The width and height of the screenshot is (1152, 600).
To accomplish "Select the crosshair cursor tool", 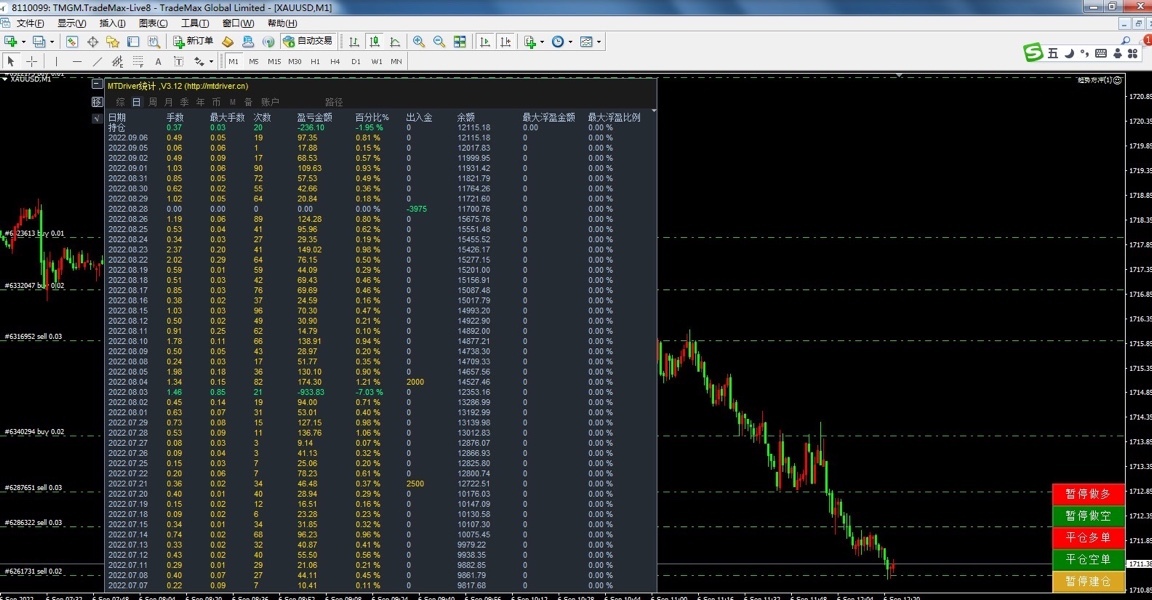I will 32,61.
